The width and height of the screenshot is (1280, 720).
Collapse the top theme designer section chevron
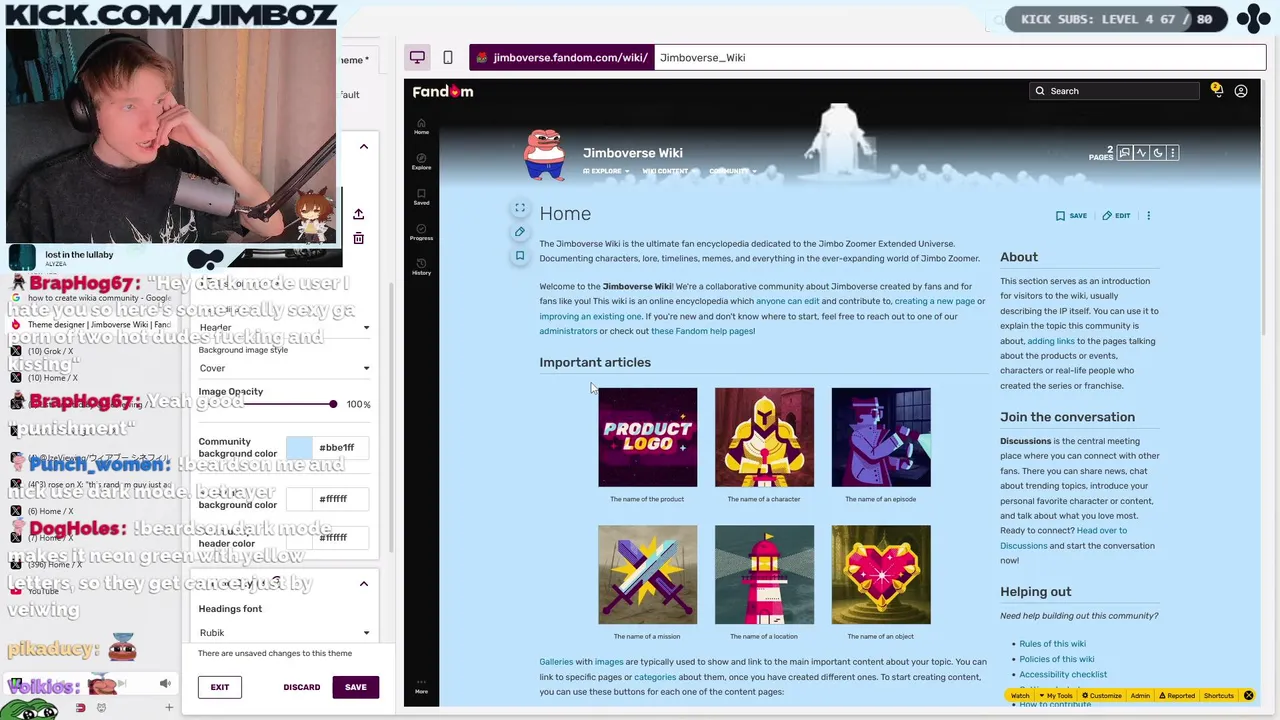[364, 146]
